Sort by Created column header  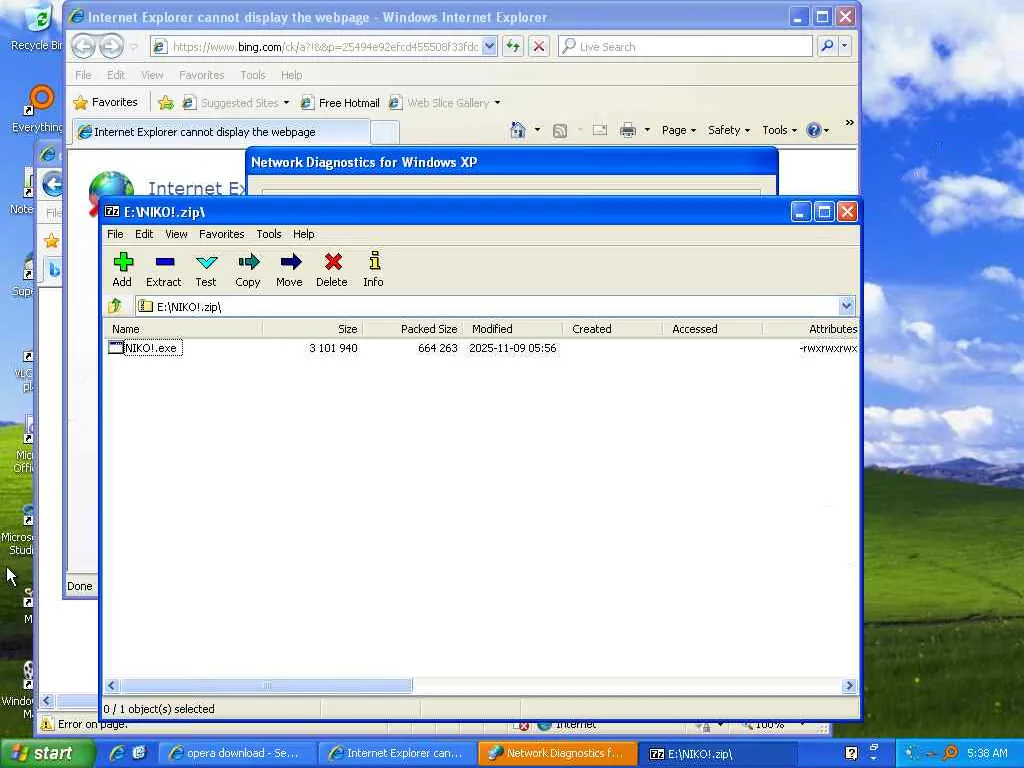(x=612, y=329)
